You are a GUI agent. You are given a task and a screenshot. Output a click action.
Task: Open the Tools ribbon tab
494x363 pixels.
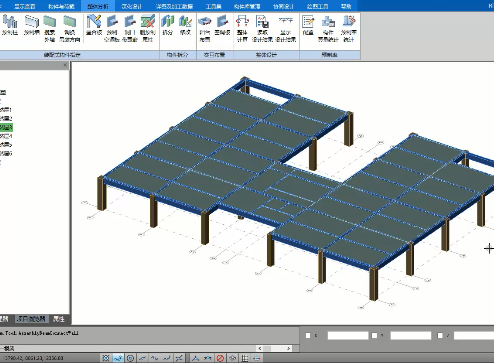point(213,6)
